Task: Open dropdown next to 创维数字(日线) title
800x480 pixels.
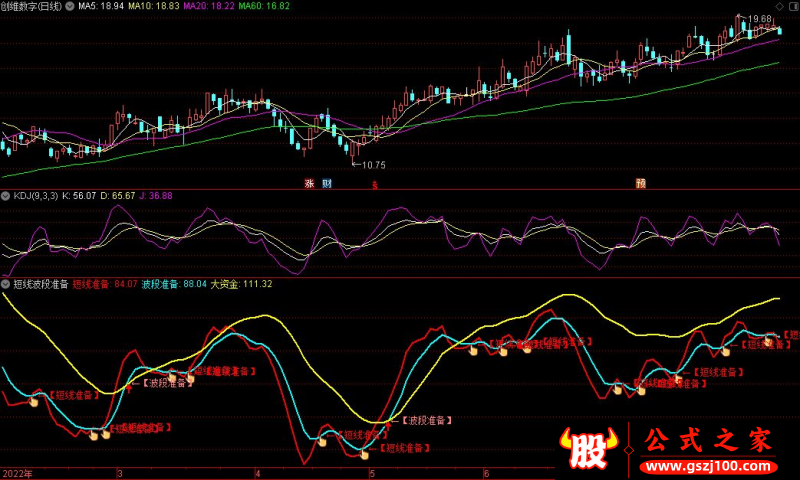Action: pyautogui.click(x=70, y=6)
